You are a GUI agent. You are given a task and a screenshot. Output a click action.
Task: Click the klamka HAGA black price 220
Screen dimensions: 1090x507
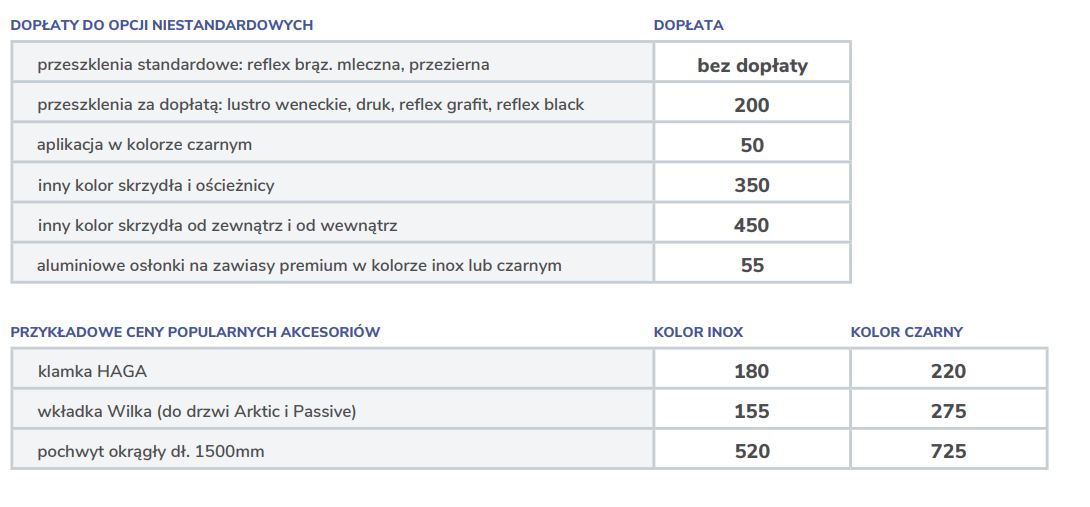tap(948, 372)
